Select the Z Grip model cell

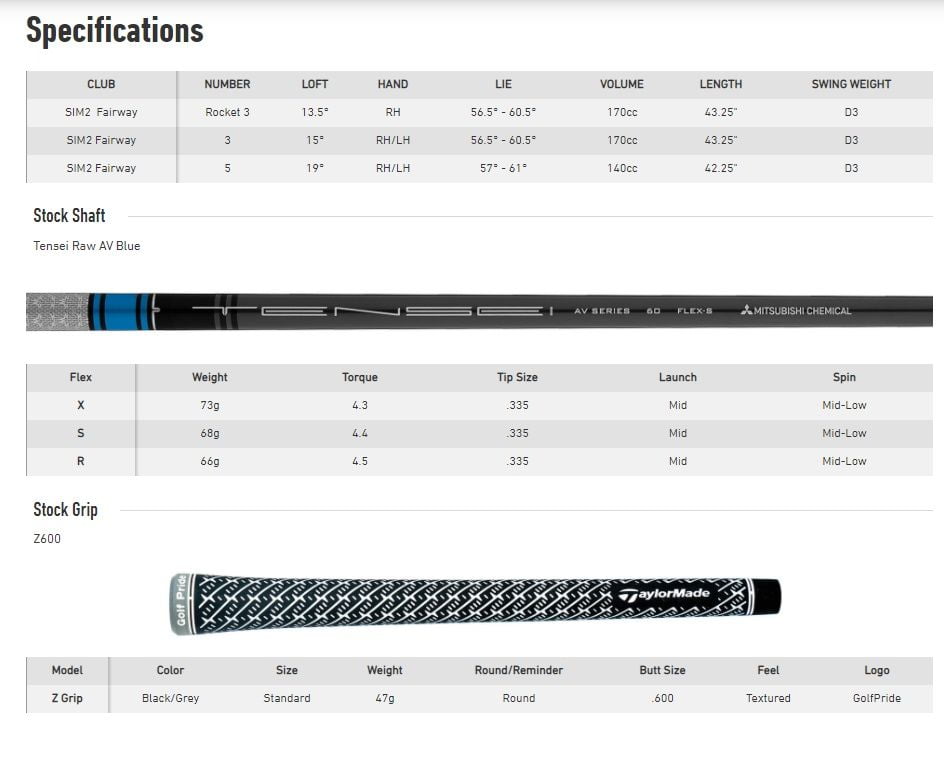[x=67, y=698]
